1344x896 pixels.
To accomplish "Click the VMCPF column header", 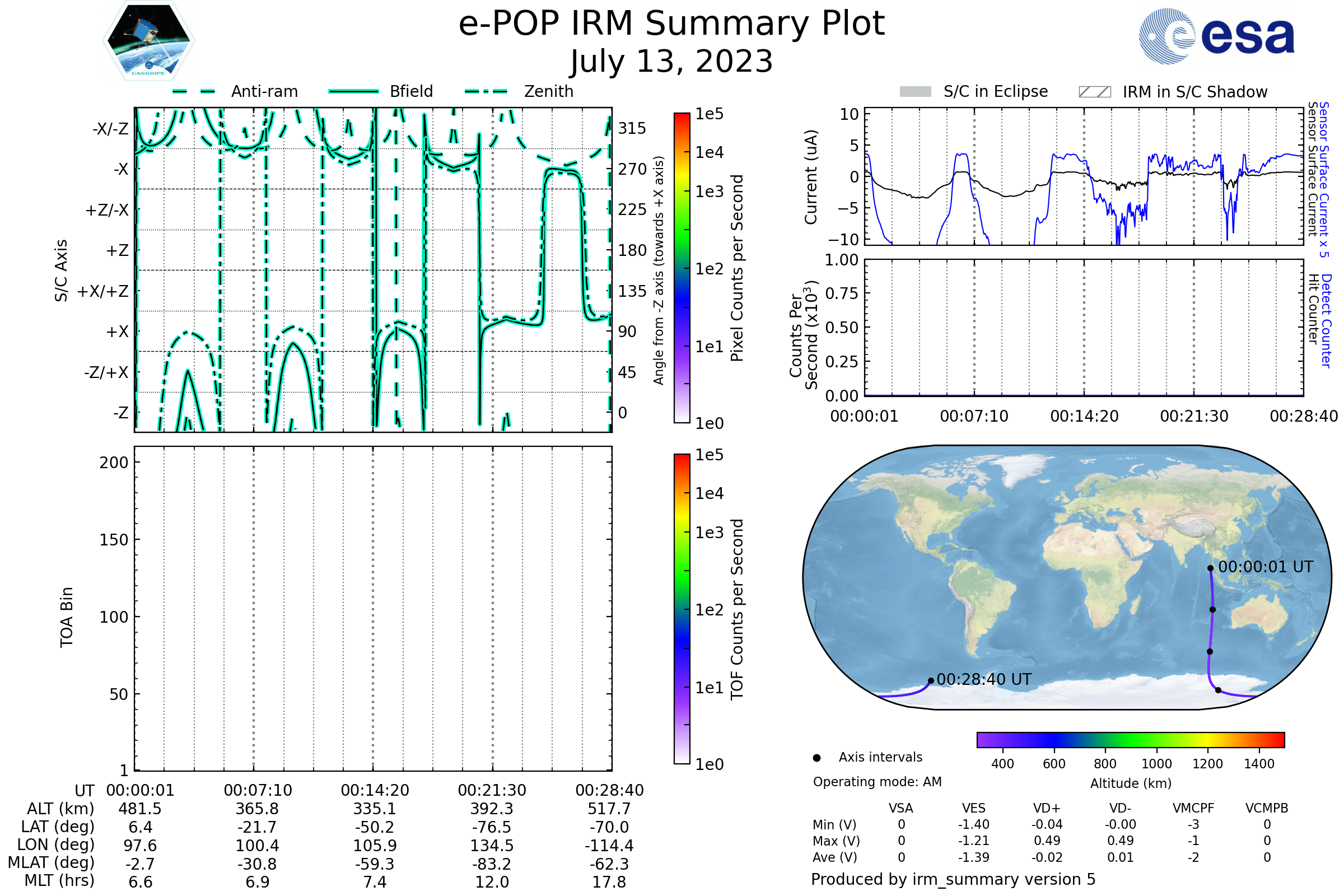I will (x=1193, y=808).
